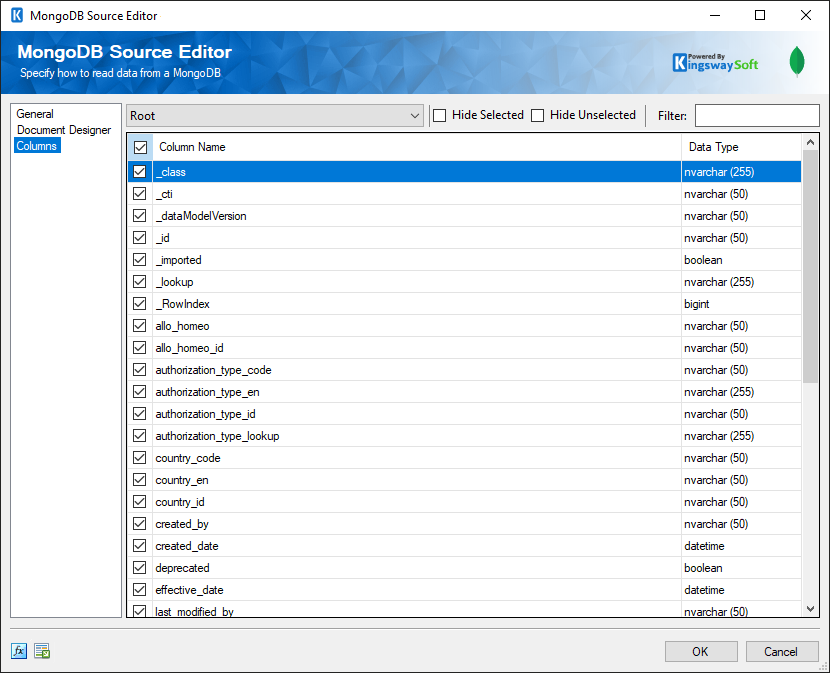Click the MongoDB leaf logo

coord(797,61)
